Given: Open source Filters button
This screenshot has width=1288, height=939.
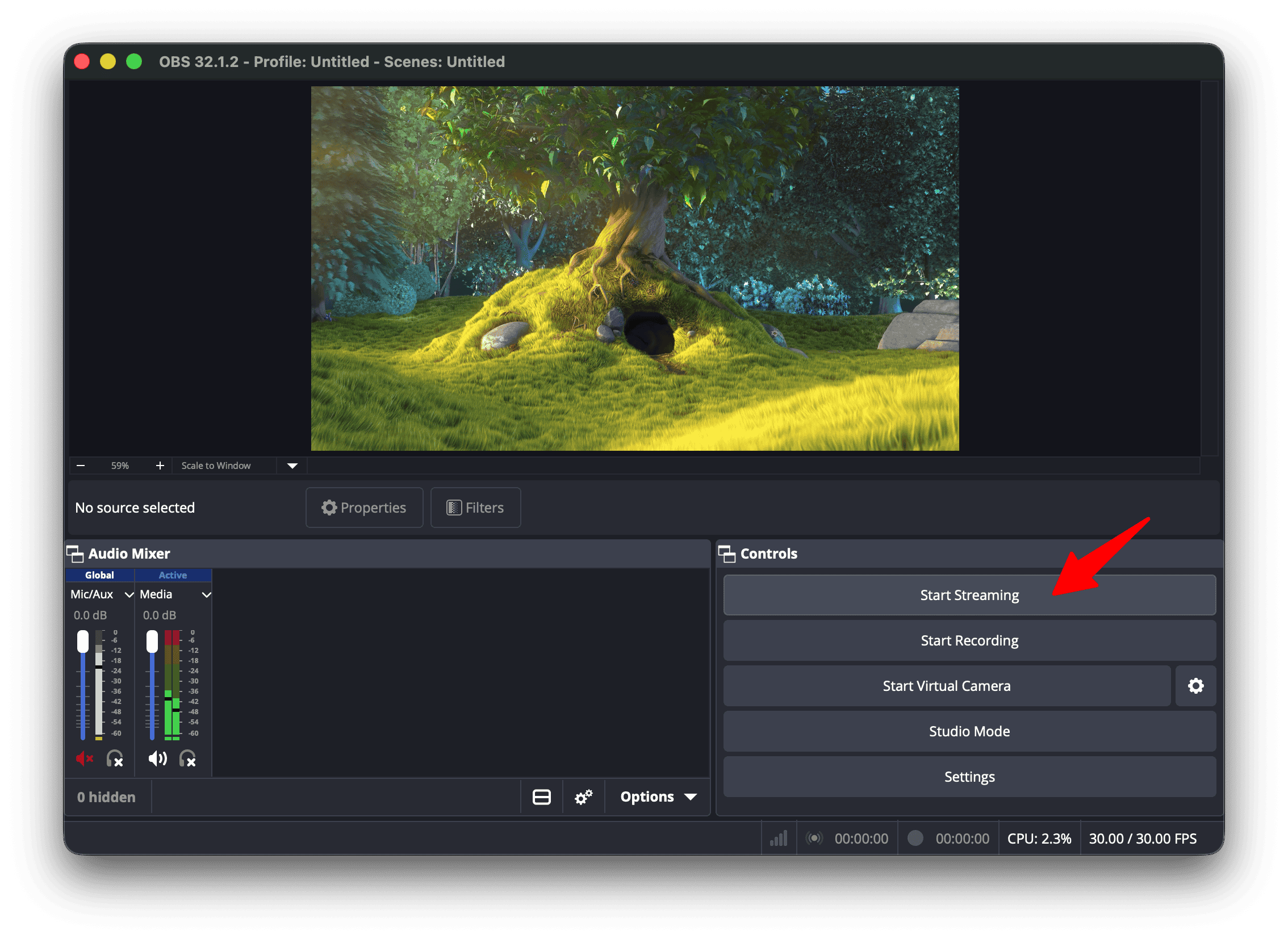Looking at the screenshot, I should point(475,508).
